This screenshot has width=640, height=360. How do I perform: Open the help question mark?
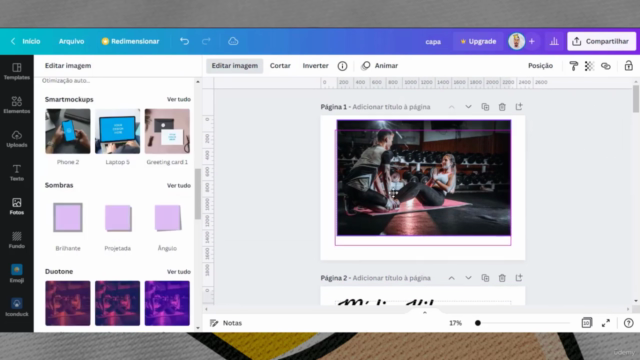tap(629, 323)
